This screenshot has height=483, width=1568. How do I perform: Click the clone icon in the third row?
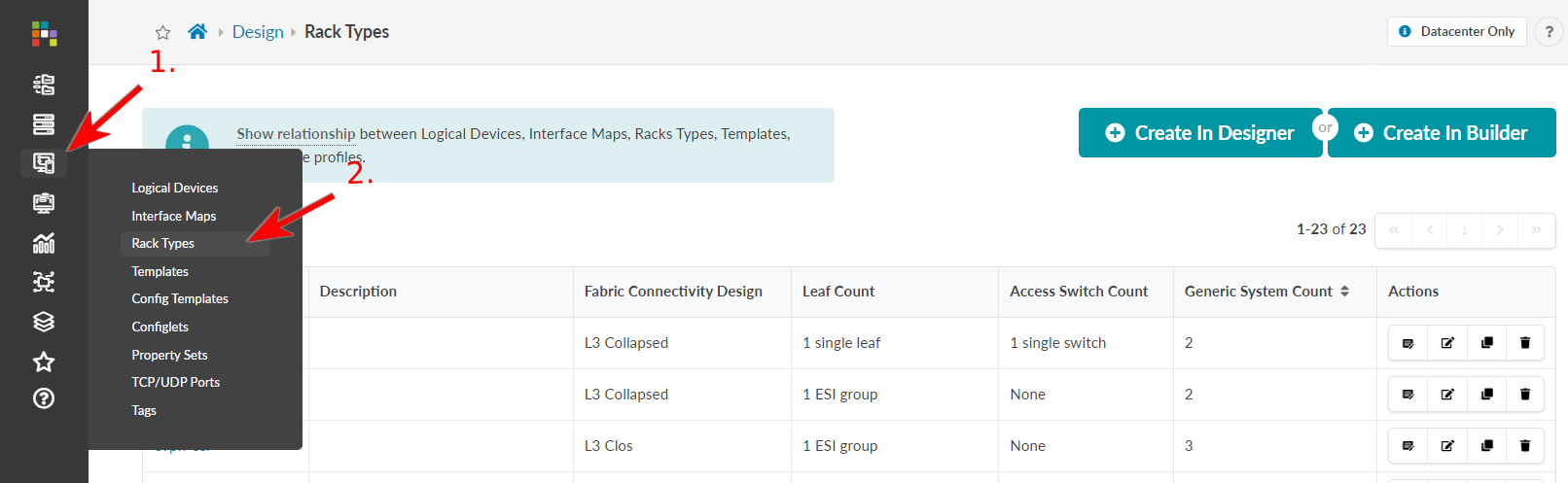[x=1486, y=446]
